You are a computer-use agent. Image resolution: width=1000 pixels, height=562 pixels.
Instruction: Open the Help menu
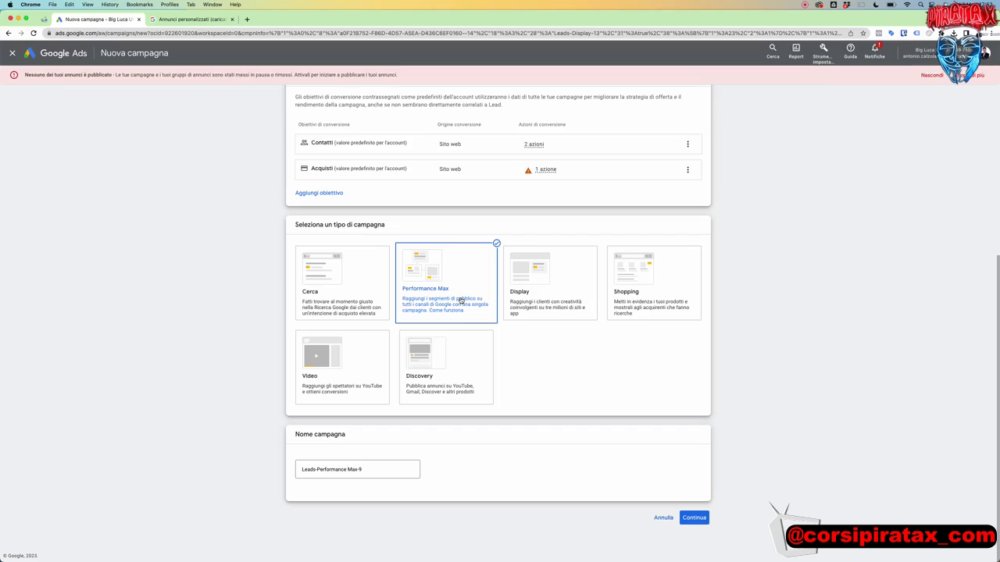click(x=235, y=4)
